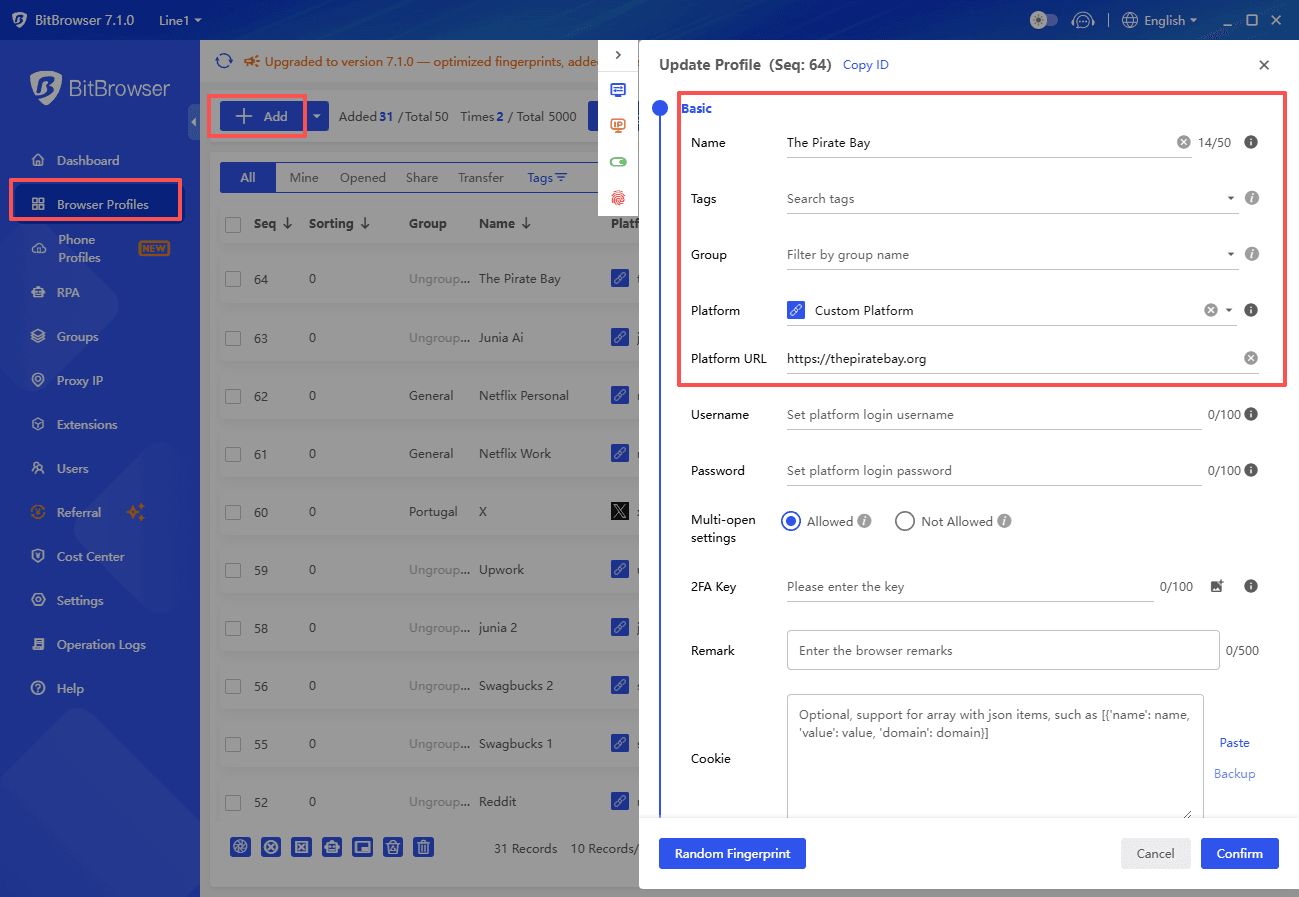Screen dimensions: 1299x897
Task: Clear the Name field with X icon
Action: (1184, 143)
